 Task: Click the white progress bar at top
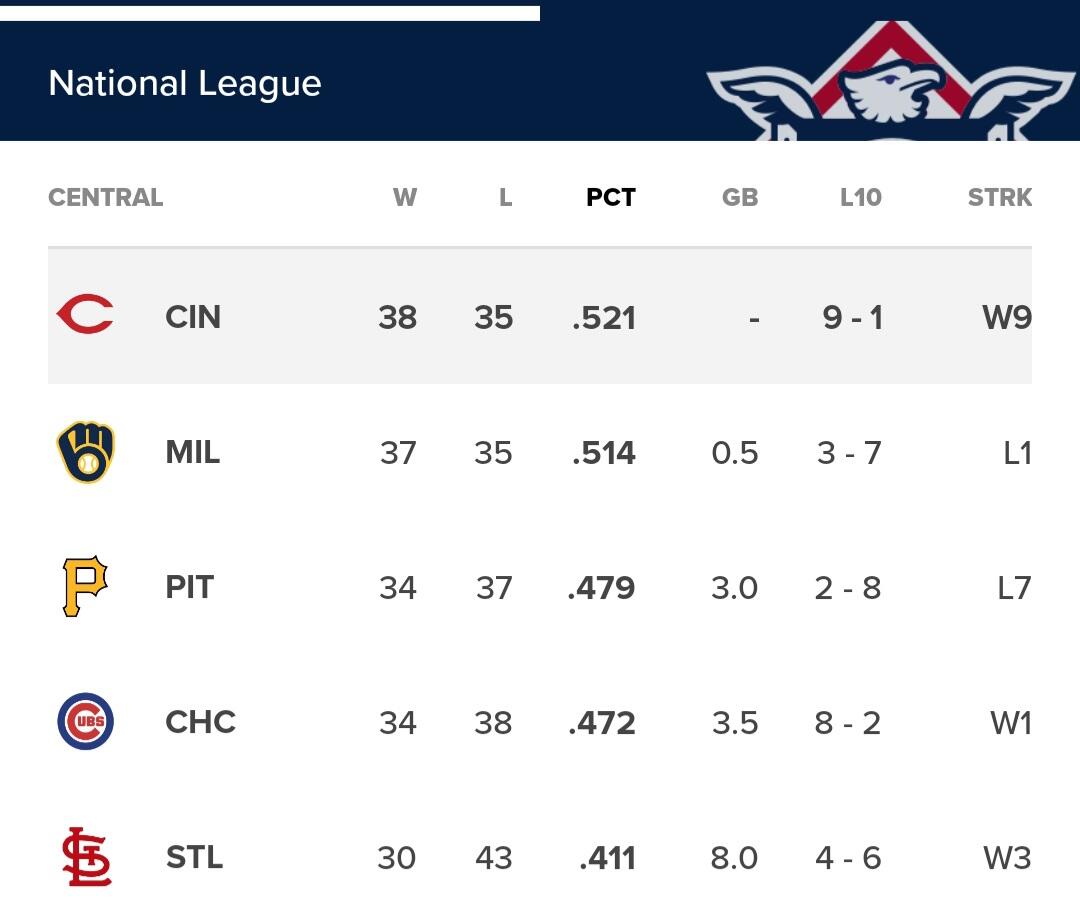[270, 13]
